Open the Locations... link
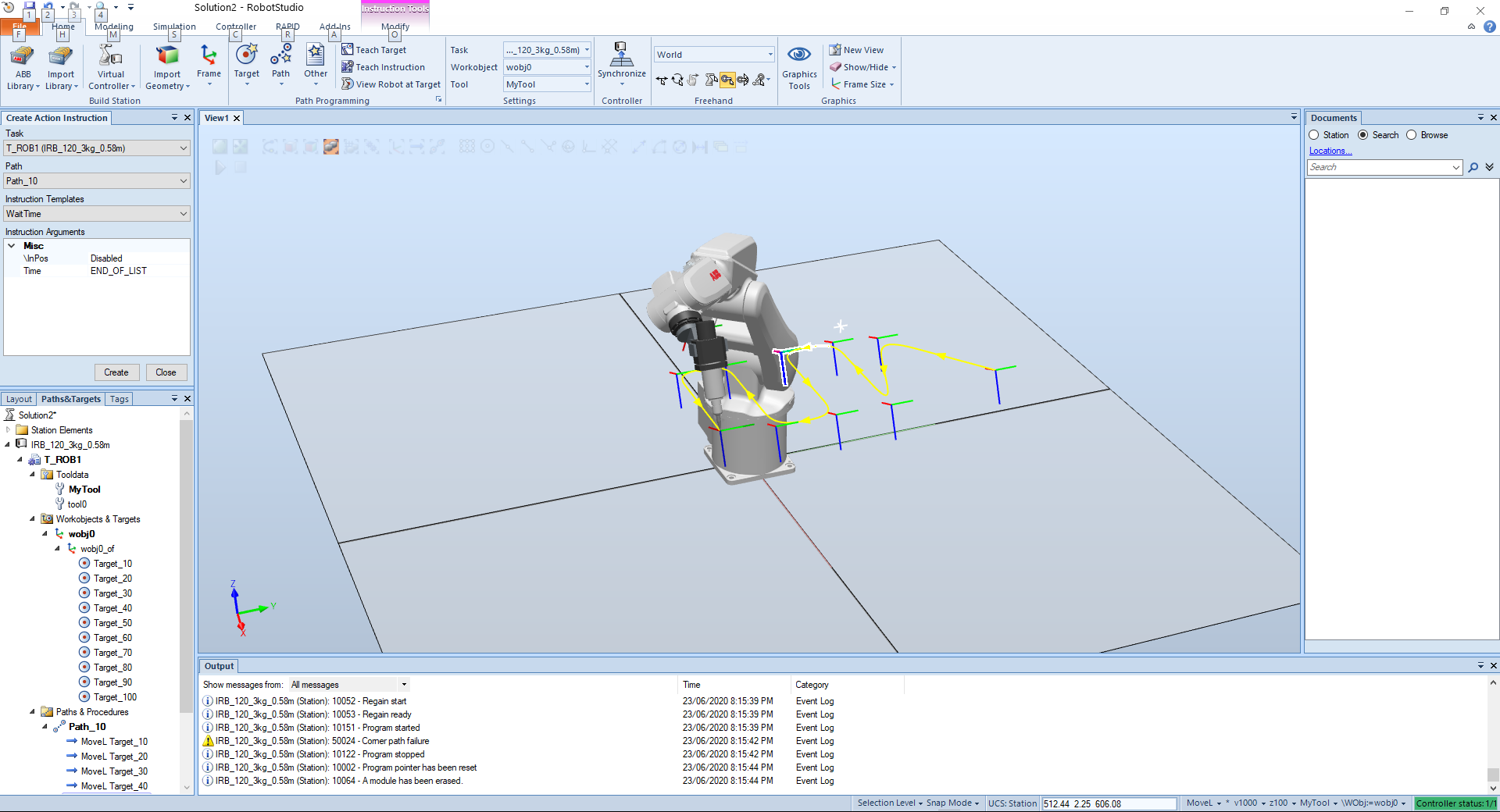Screen dimensions: 1500x812 (1330, 151)
